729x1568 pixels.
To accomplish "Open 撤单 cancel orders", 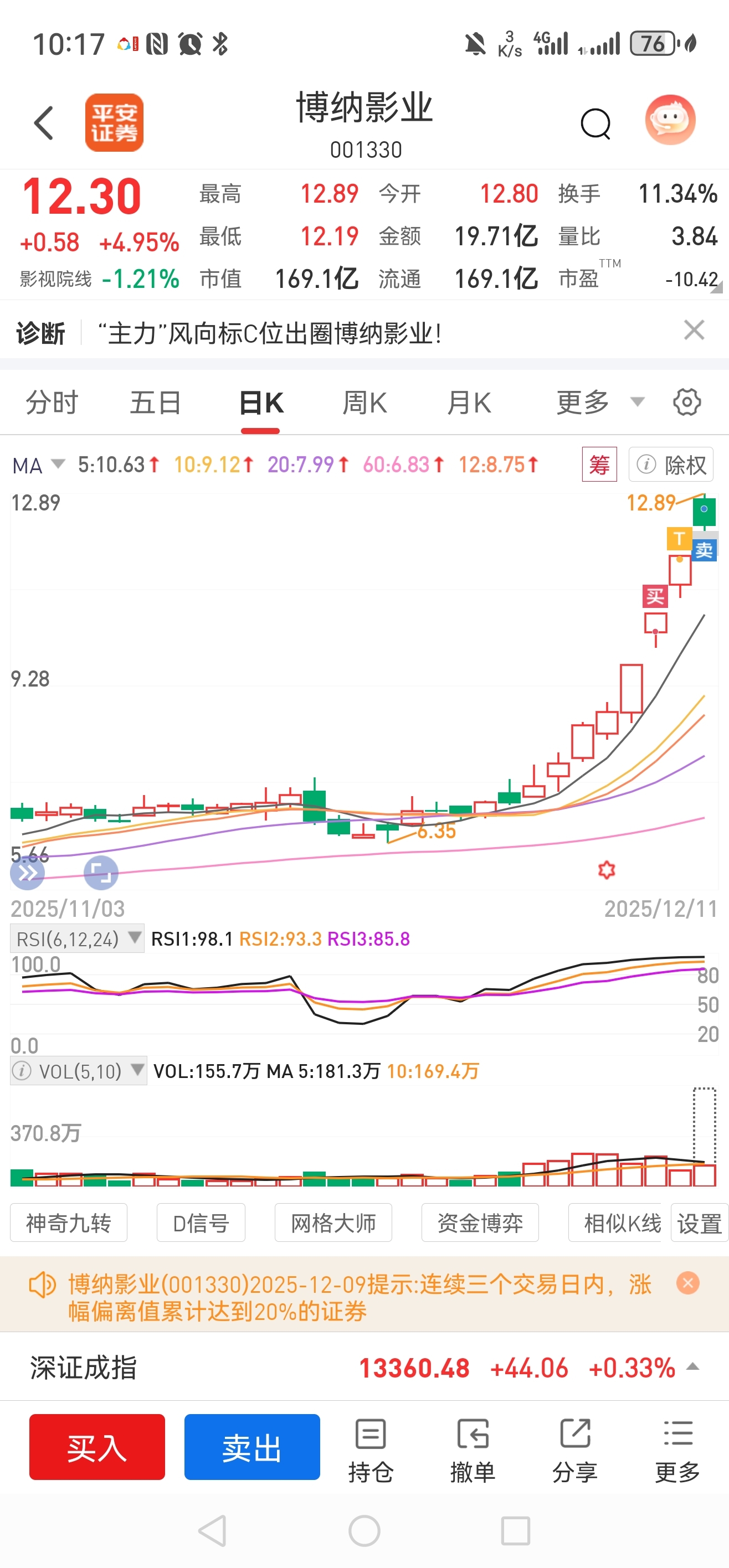I will [473, 1451].
